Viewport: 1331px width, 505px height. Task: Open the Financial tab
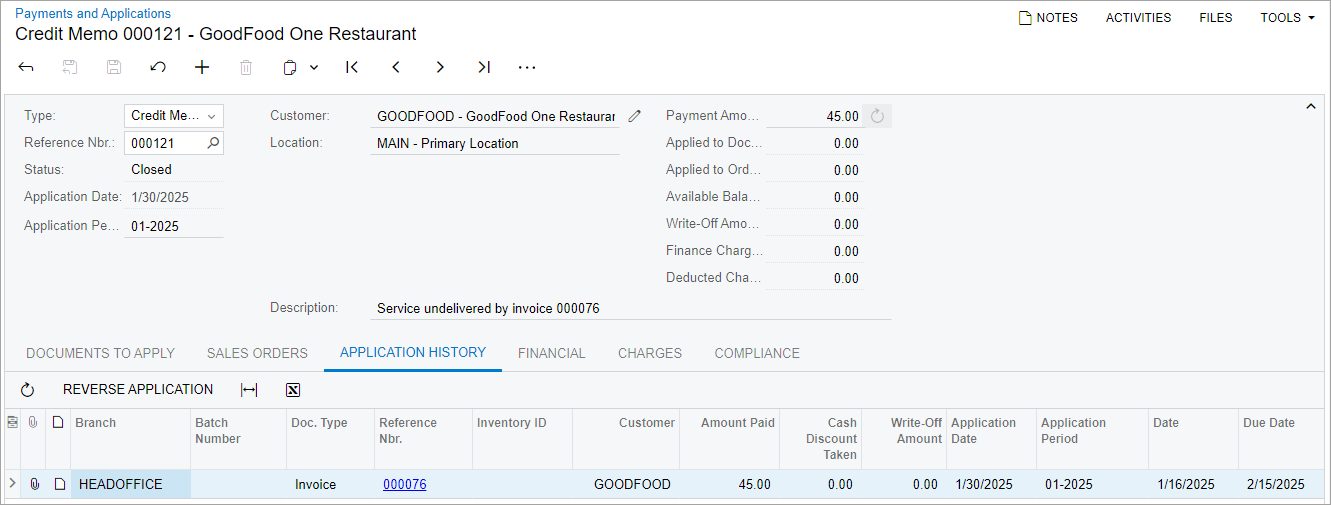click(551, 353)
